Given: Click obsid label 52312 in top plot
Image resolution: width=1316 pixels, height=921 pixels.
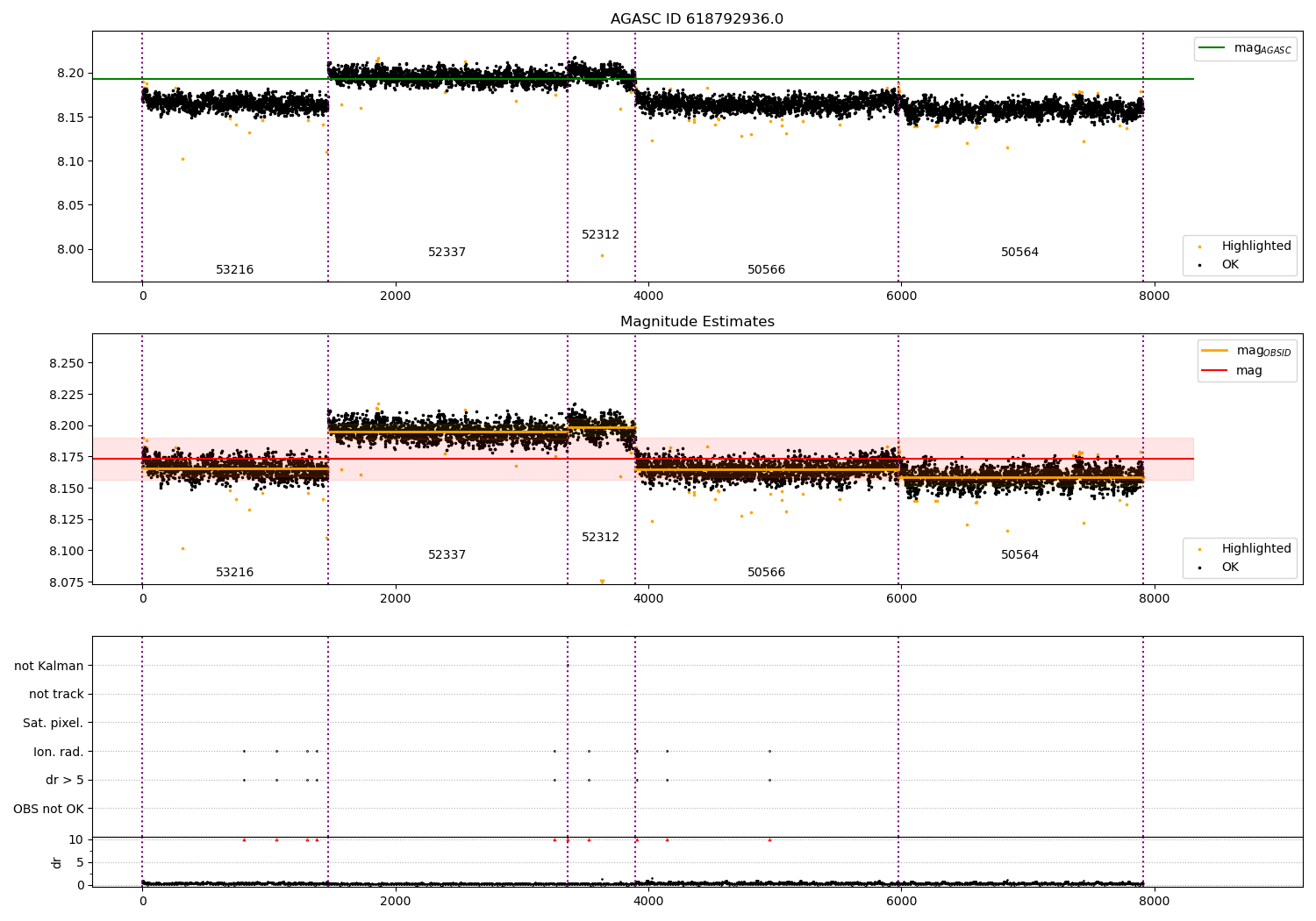Looking at the screenshot, I should (600, 235).
